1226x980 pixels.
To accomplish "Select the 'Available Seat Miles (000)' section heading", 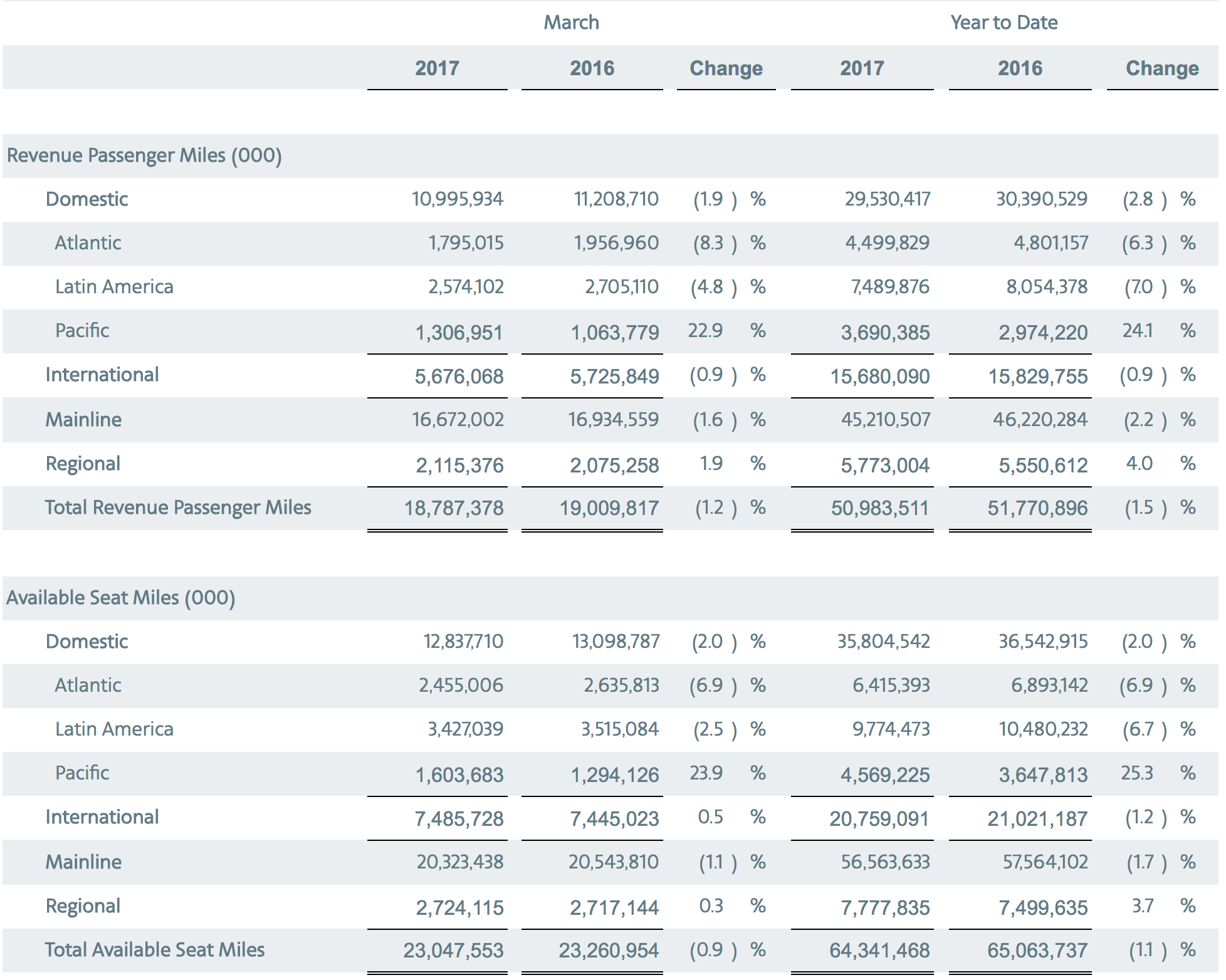I will pyautogui.click(x=121, y=598).
